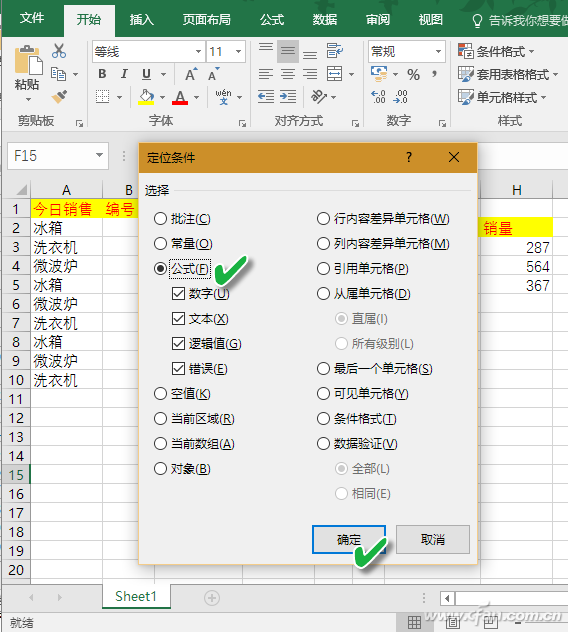Apply percent style format
Viewport: 568px width, 632px height.
pyautogui.click(x=414, y=75)
